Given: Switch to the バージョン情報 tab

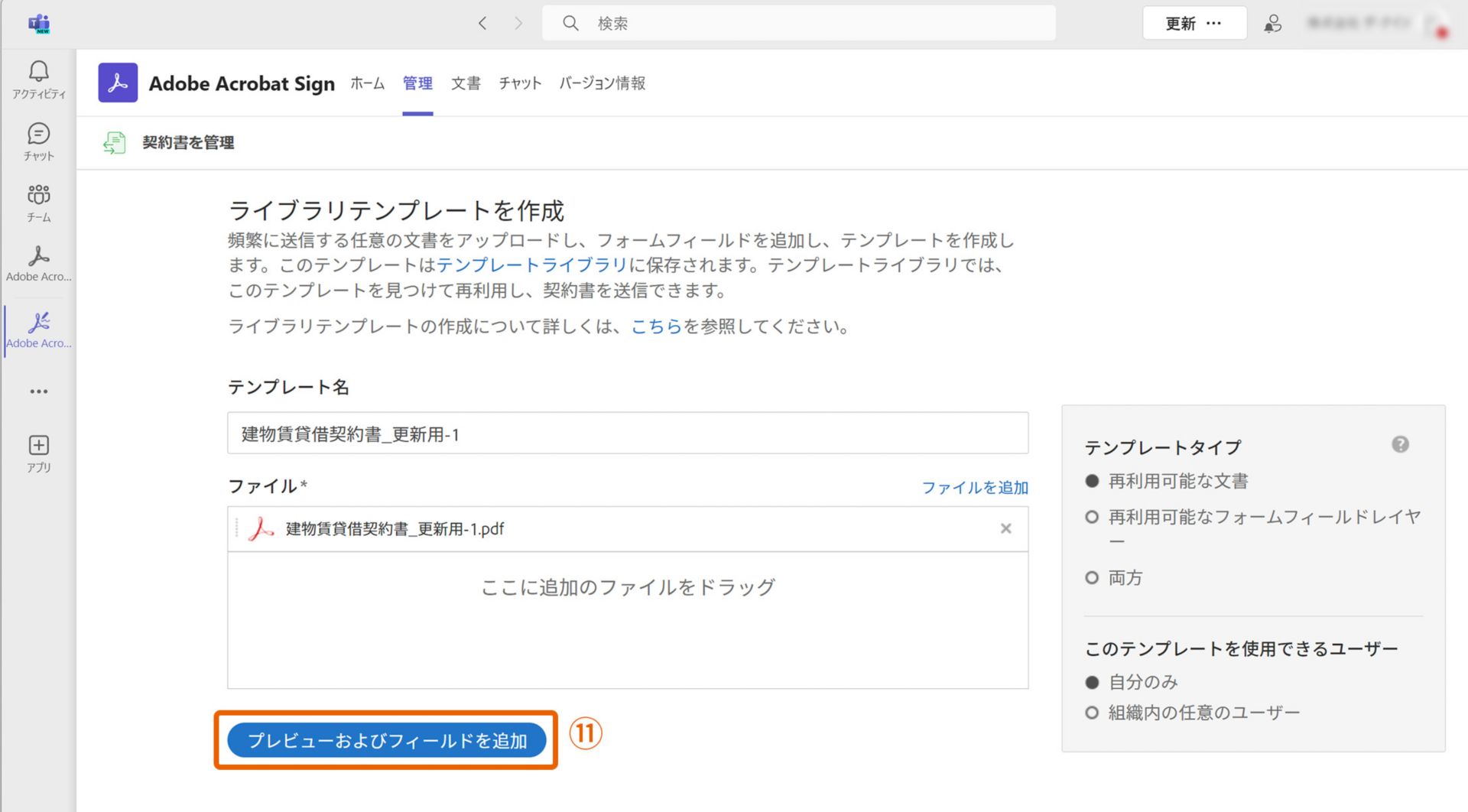Looking at the screenshot, I should [602, 83].
